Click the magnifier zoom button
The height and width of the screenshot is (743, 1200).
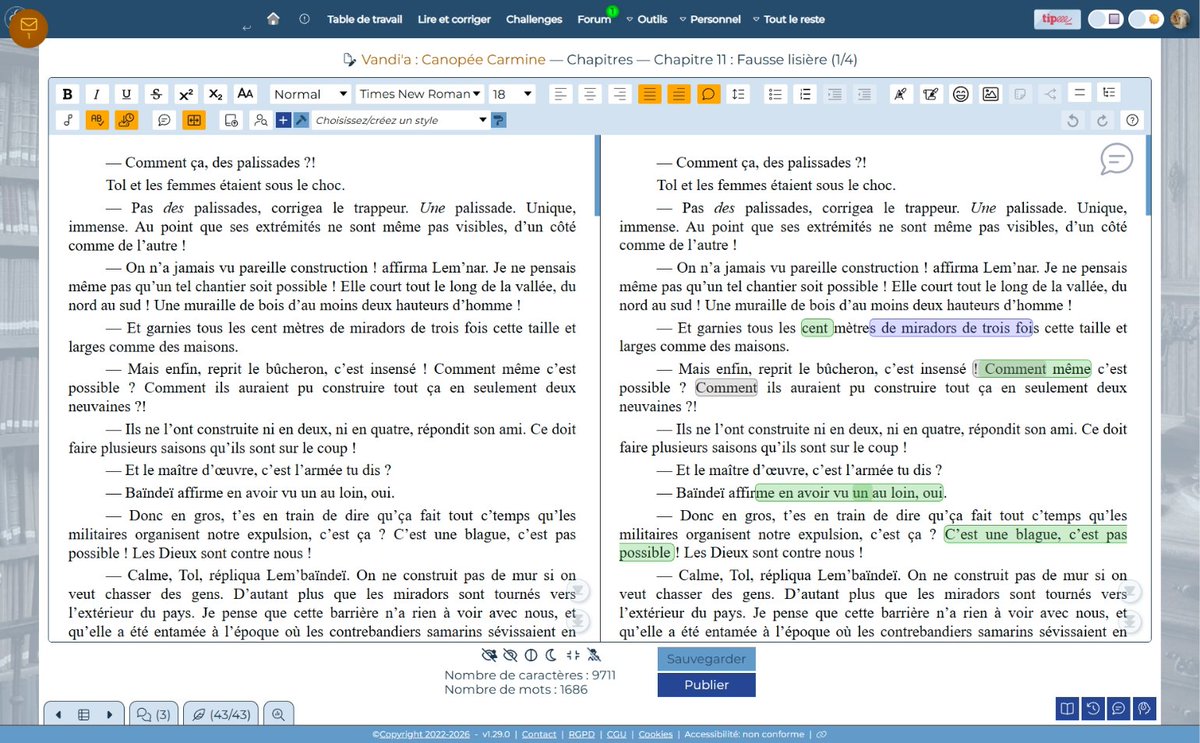click(278, 714)
